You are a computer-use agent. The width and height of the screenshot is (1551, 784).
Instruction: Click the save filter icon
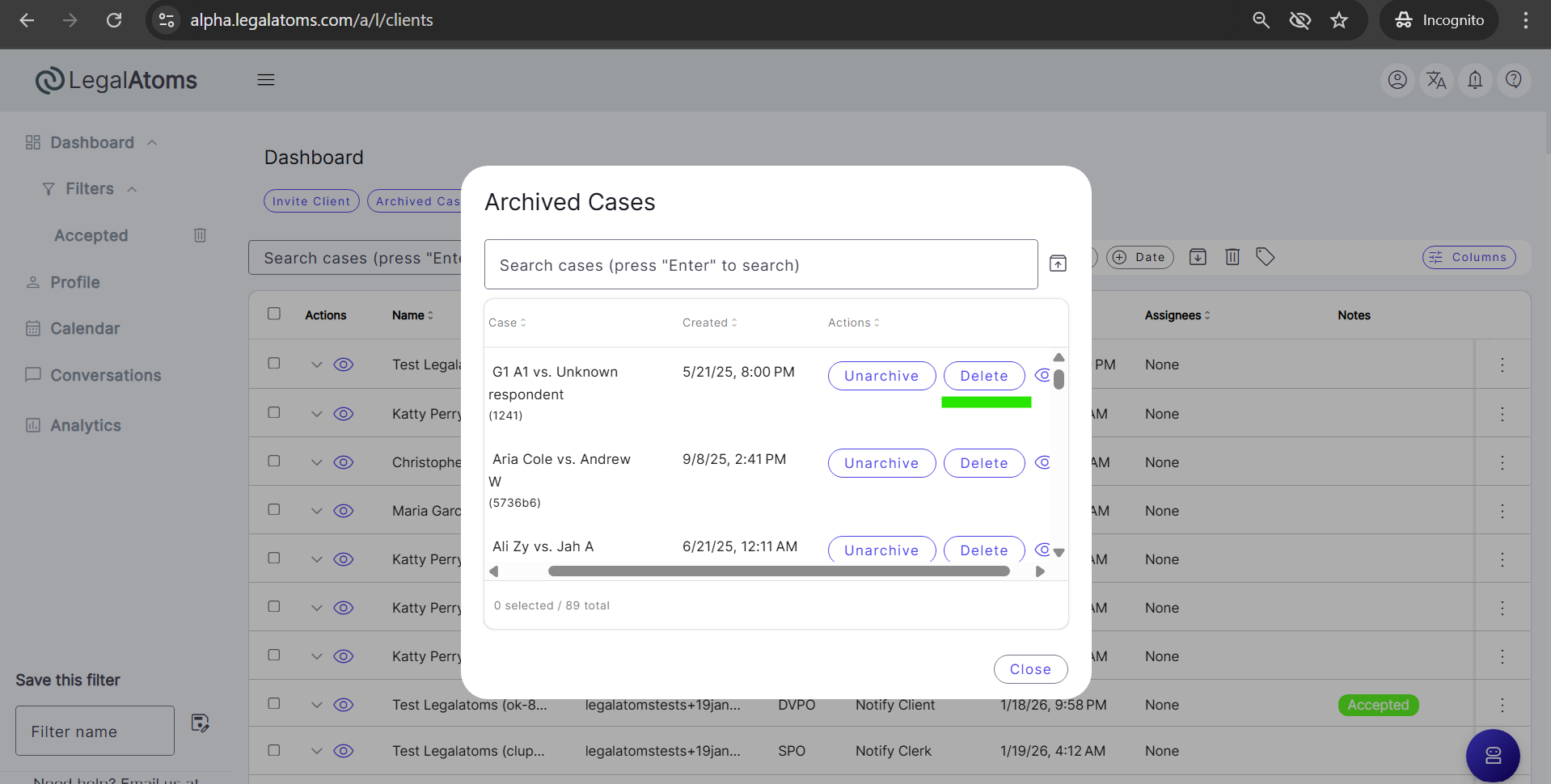(200, 723)
